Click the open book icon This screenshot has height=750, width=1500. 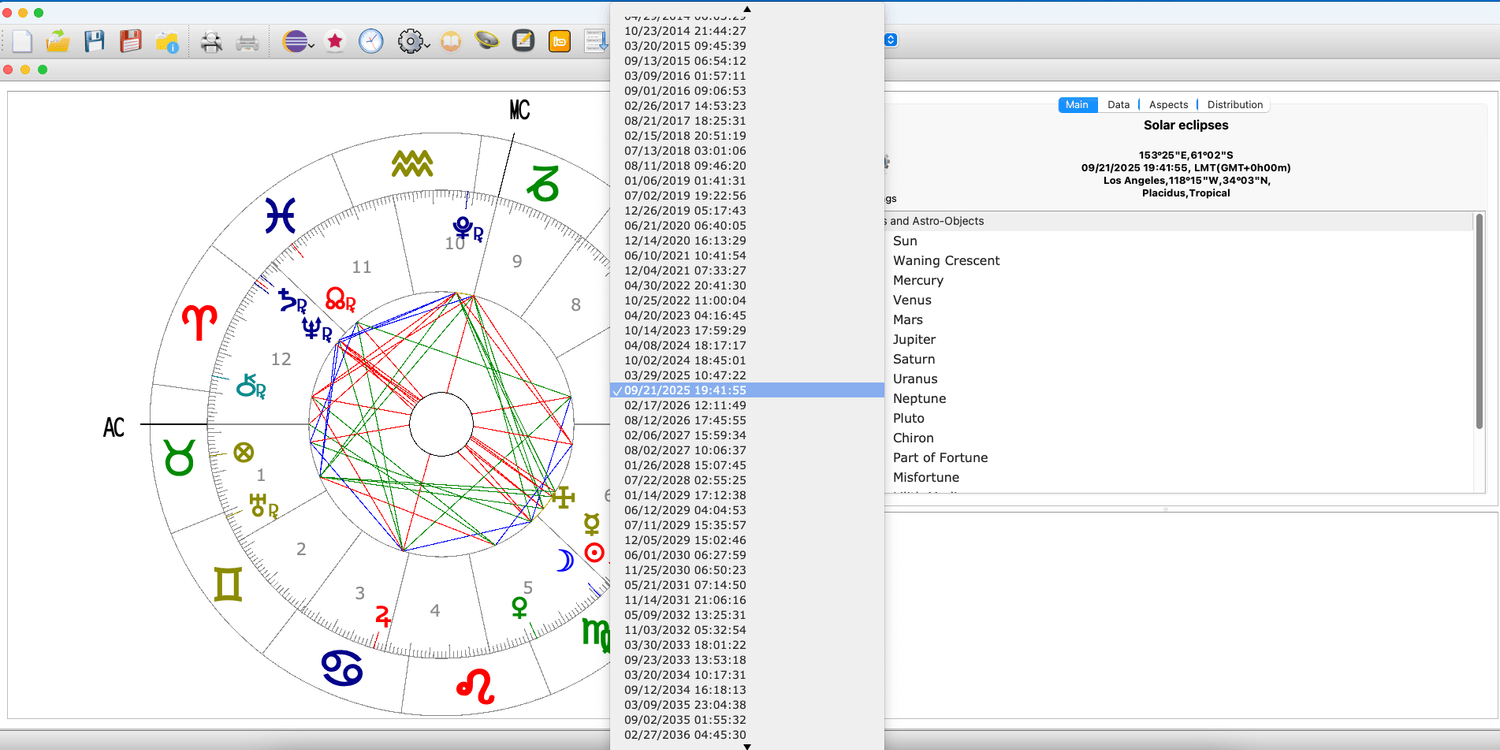pos(451,41)
